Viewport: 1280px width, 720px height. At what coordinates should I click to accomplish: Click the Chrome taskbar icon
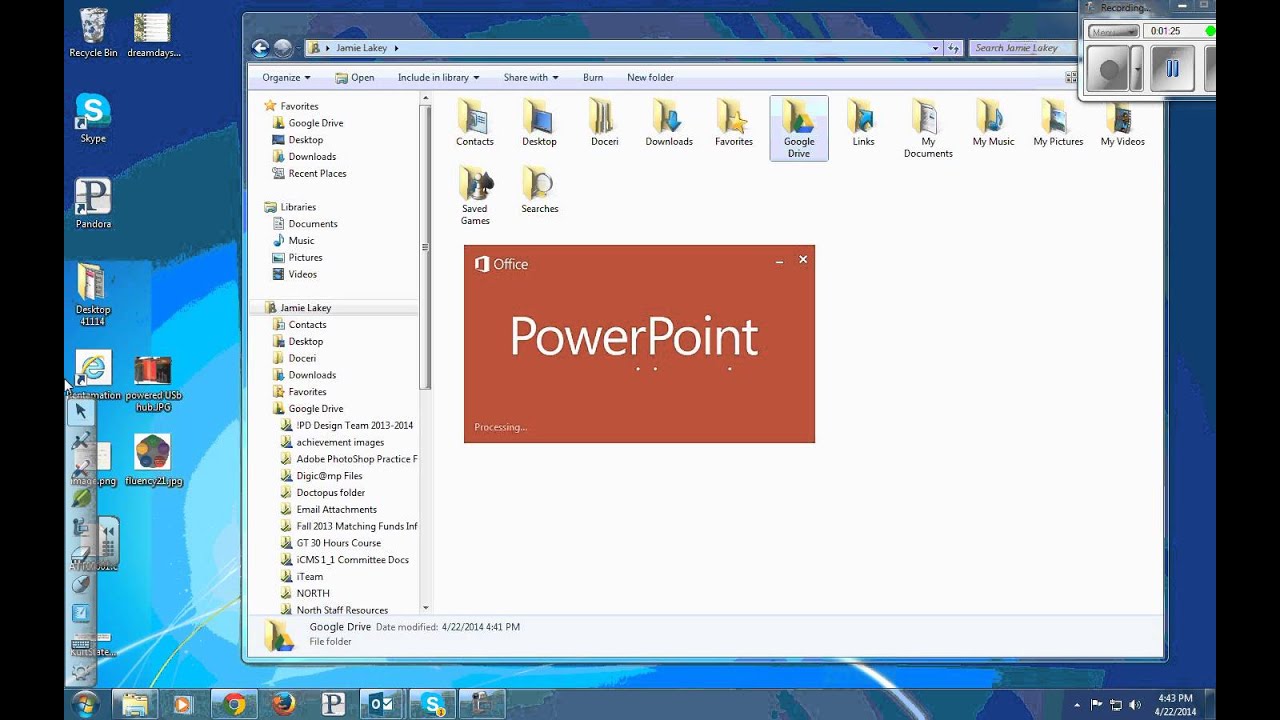click(x=235, y=704)
